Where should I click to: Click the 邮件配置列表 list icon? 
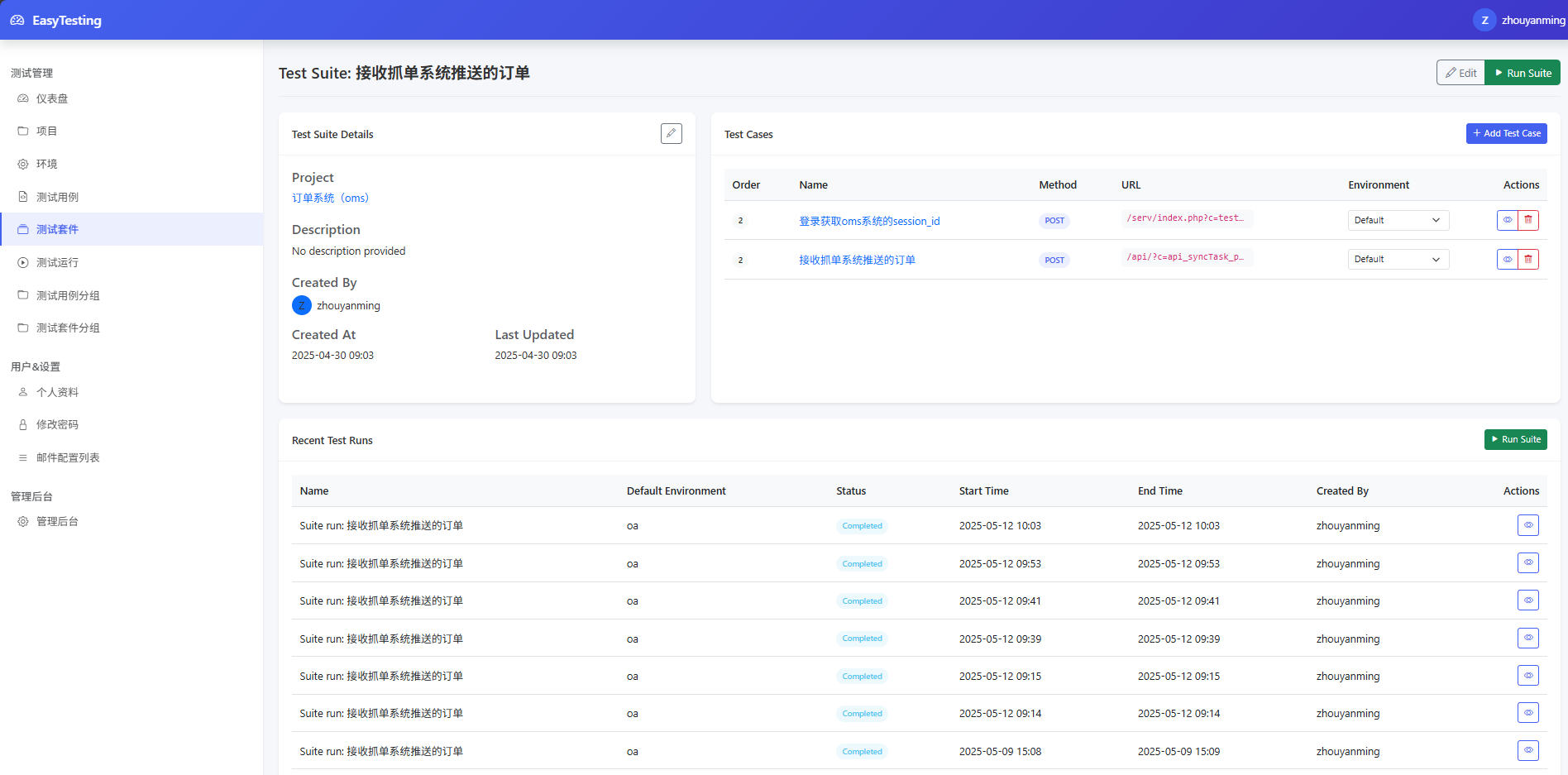point(23,457)
